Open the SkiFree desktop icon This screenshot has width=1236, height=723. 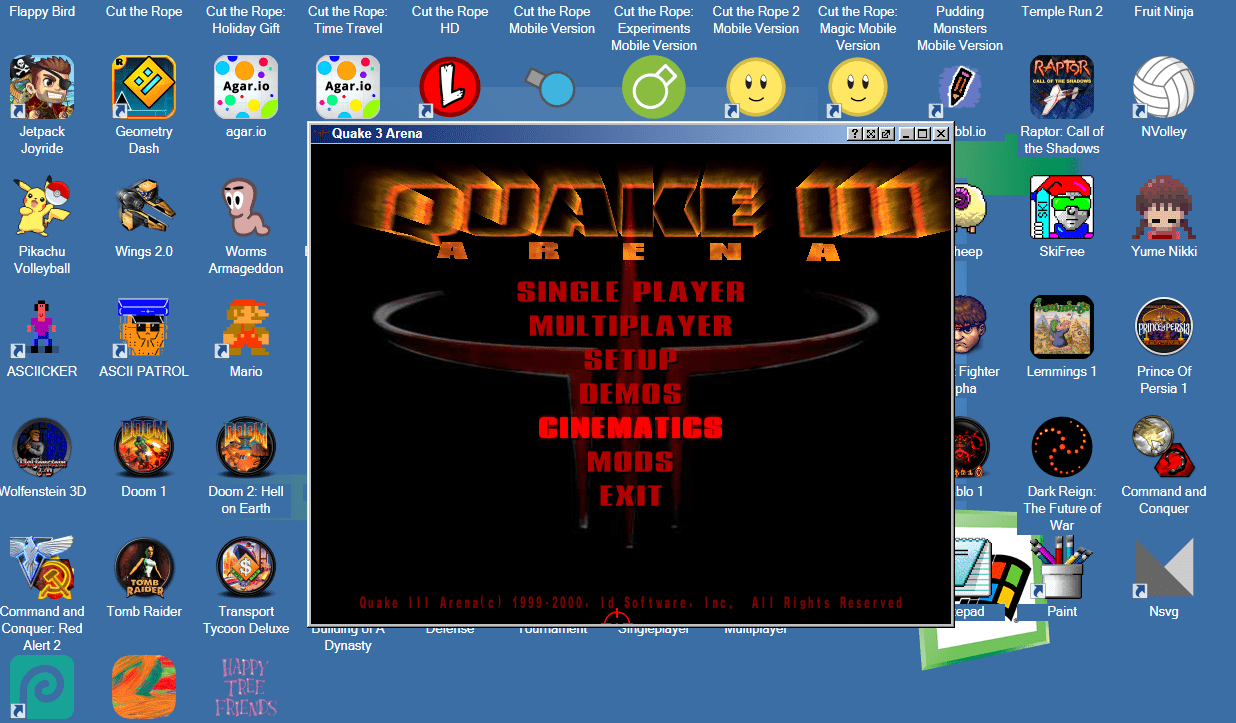coord(1062,207)
